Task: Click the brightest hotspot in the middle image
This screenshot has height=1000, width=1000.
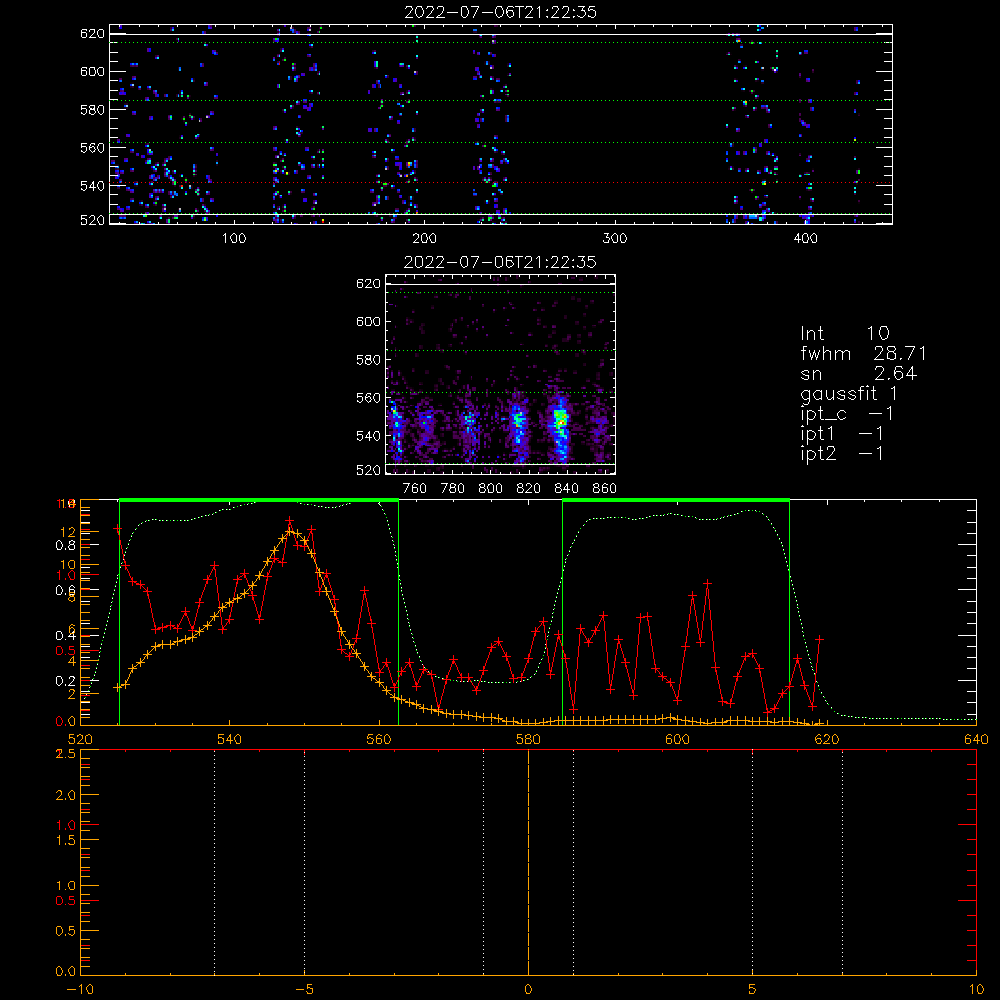Action: click(560, 420)
